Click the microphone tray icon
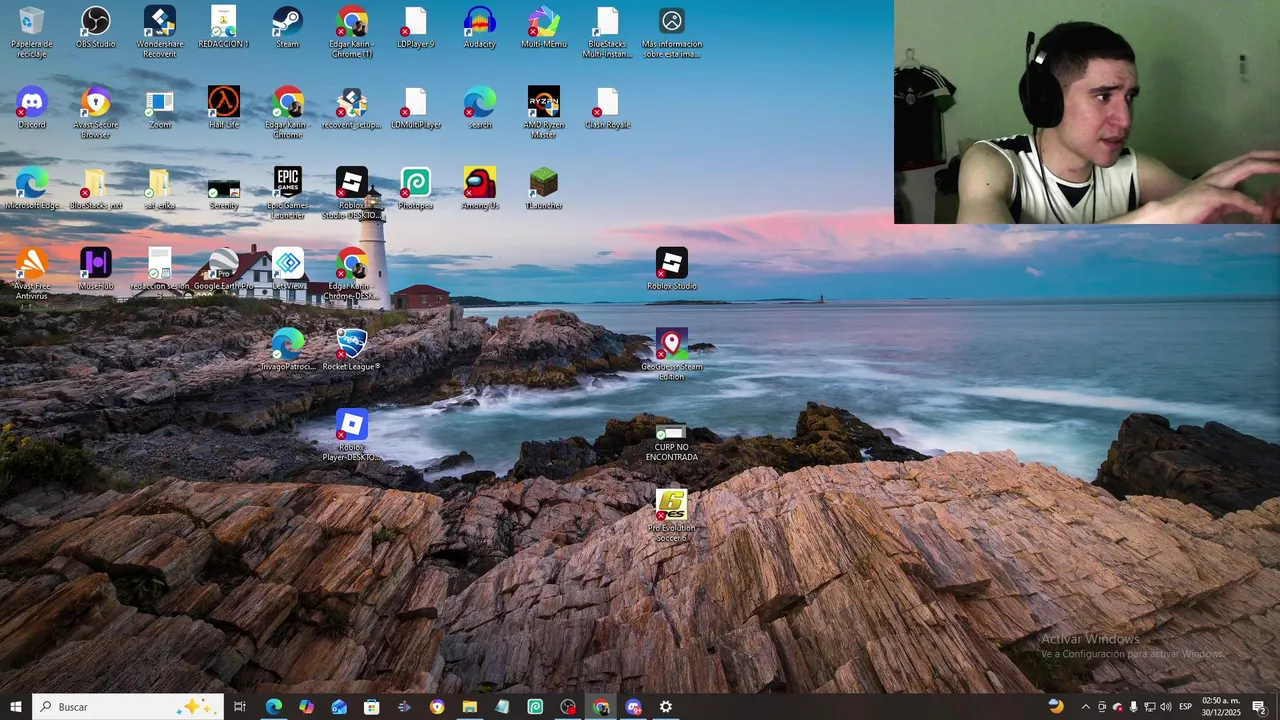 click(x=1133, y=707)
